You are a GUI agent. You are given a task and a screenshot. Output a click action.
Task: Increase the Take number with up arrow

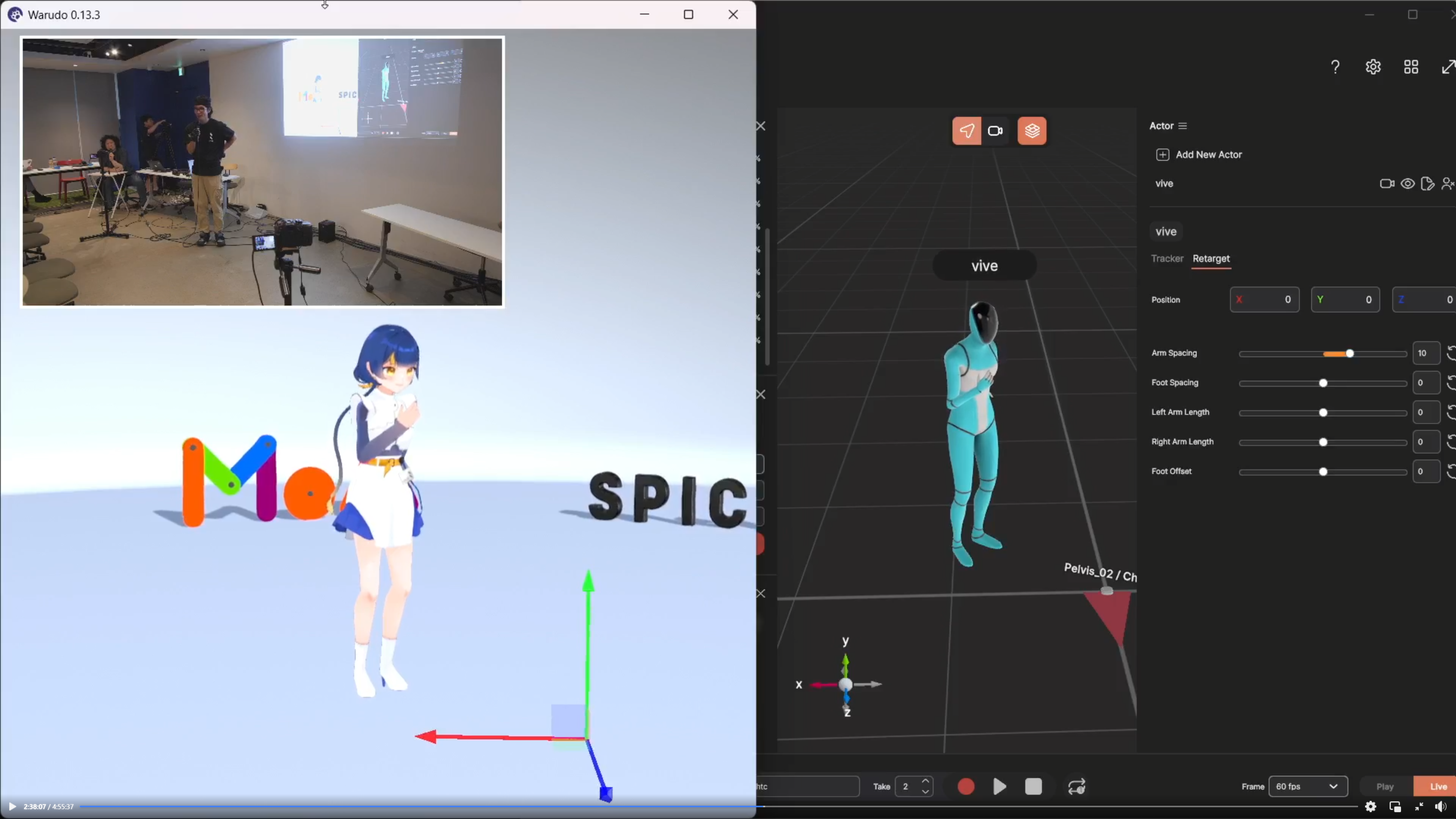point(925,781)
